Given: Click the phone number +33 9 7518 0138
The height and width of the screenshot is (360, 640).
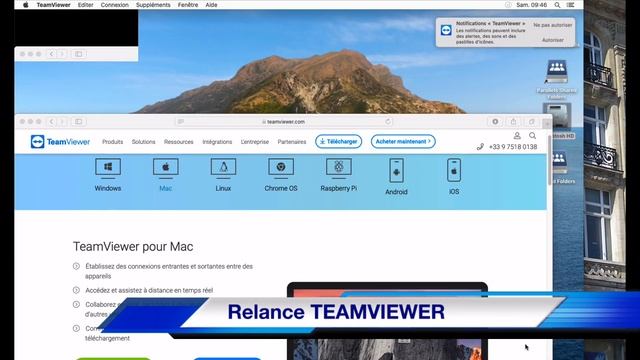Looking at the screenshot, I should tap(513, 147).
